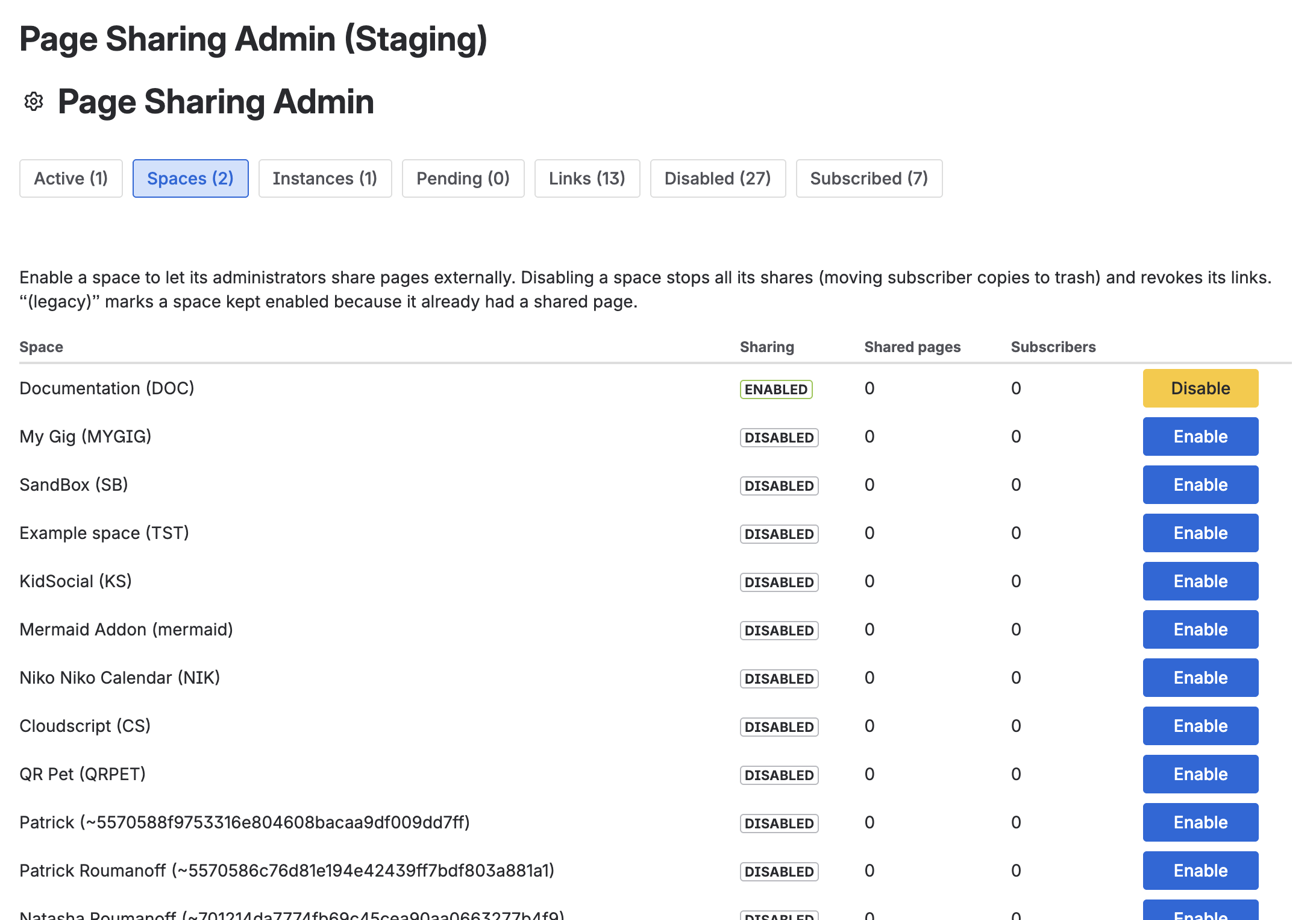Screen dimensions: 1316x920
Task: Enable sharing for Niko Niko Calendar (NIK)
Action: pyautogui.click(x=1201, y=678)
